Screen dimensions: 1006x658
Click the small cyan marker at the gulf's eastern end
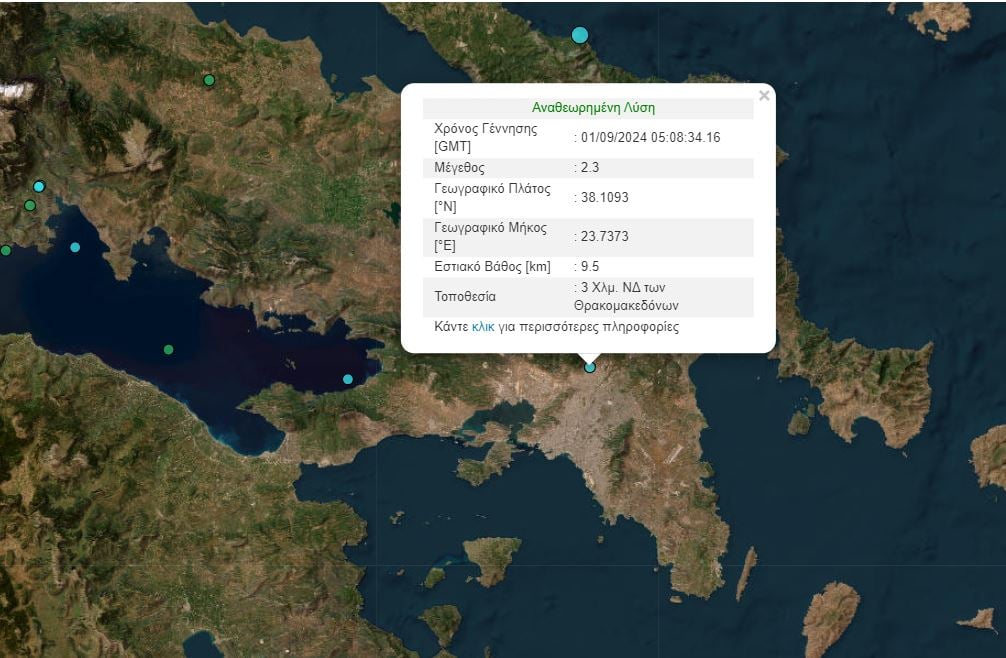click(x=347, y=378)
